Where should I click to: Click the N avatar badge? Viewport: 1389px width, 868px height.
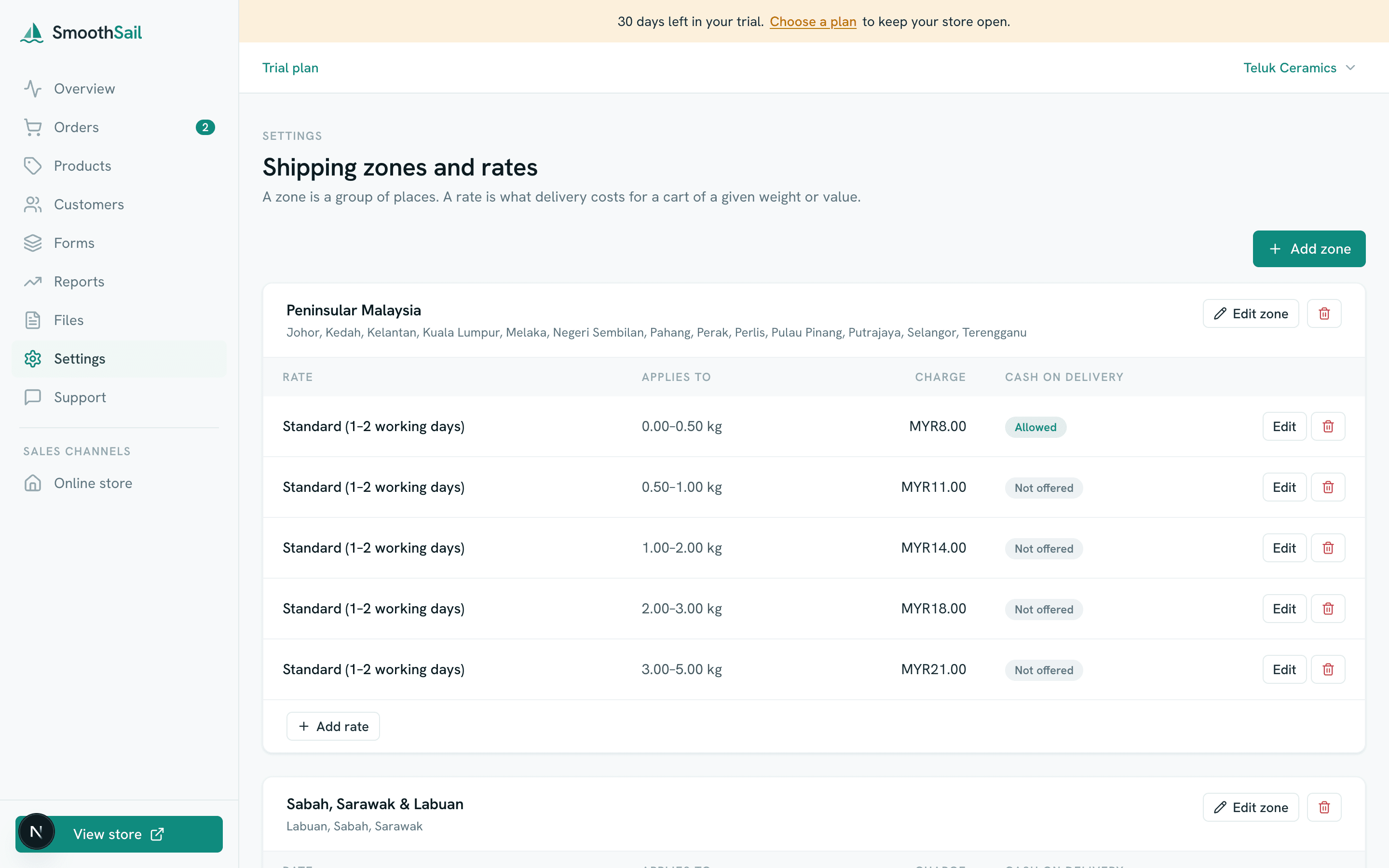[x=36, y=831]
